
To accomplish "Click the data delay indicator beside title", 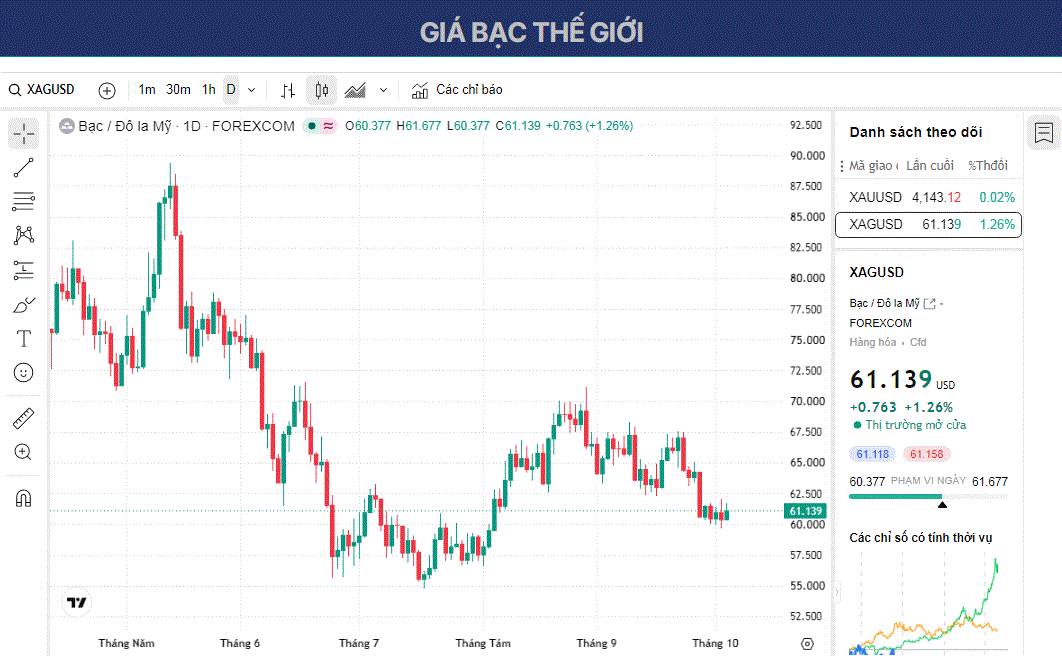I will click(328, 126).
